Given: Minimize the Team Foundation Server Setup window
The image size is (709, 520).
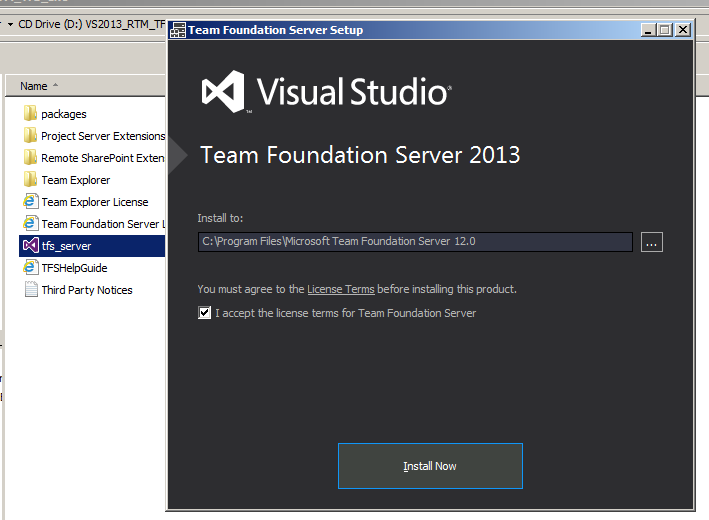Looking at the screenshot, I should (x=648, y=30).
